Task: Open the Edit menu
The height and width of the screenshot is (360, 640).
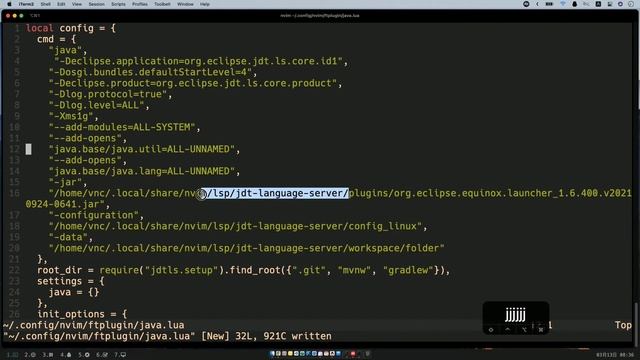Action: point(61,4)
